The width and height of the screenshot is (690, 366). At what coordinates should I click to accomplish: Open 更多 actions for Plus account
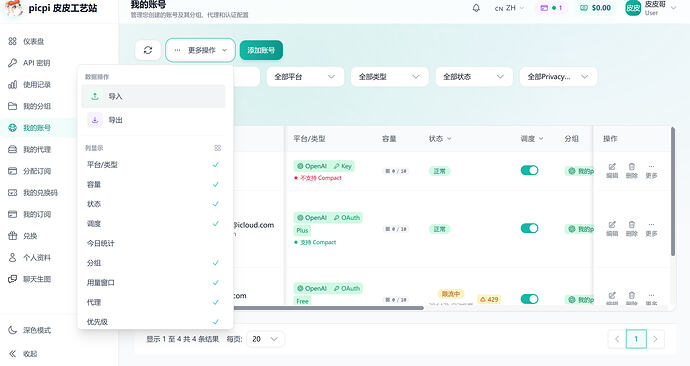pos(651,229)
